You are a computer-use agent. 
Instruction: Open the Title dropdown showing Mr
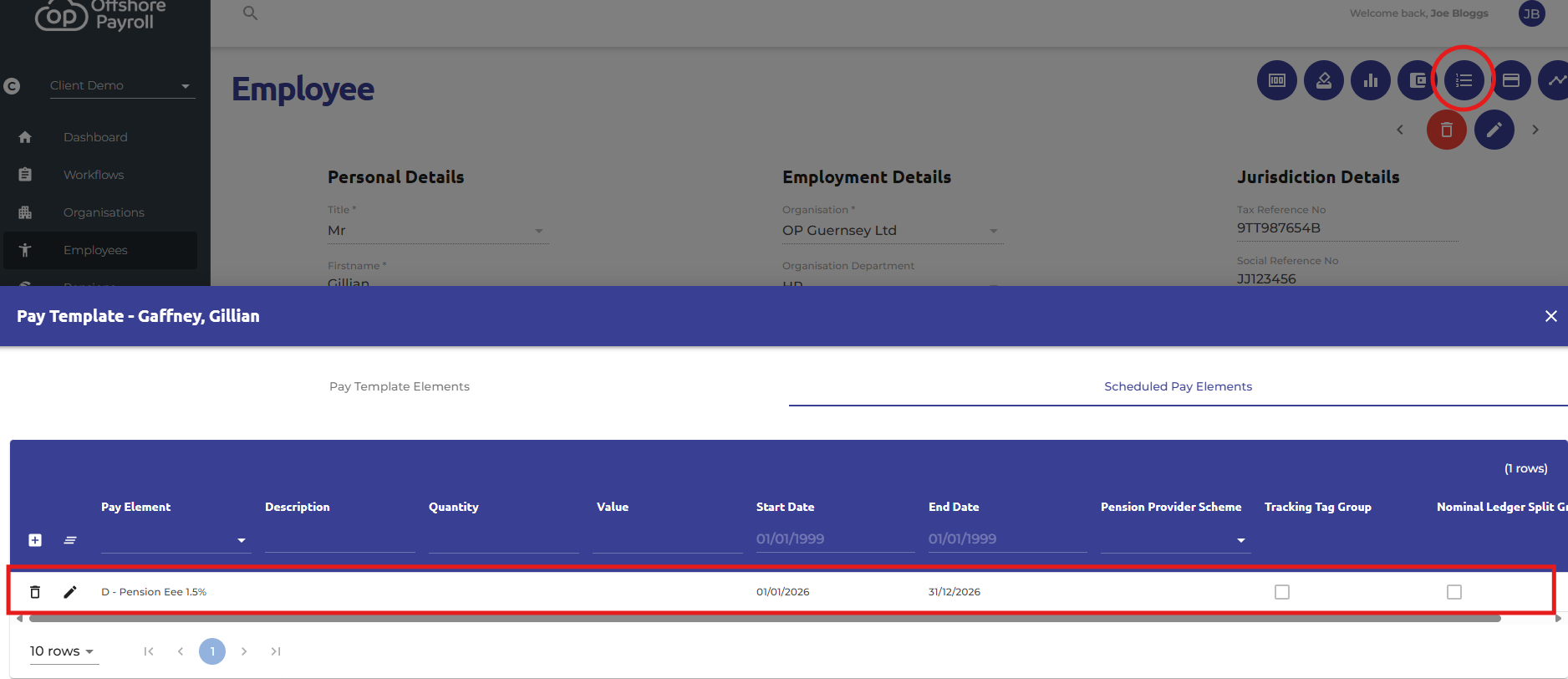pyautogui.click(x=438, y=231)
